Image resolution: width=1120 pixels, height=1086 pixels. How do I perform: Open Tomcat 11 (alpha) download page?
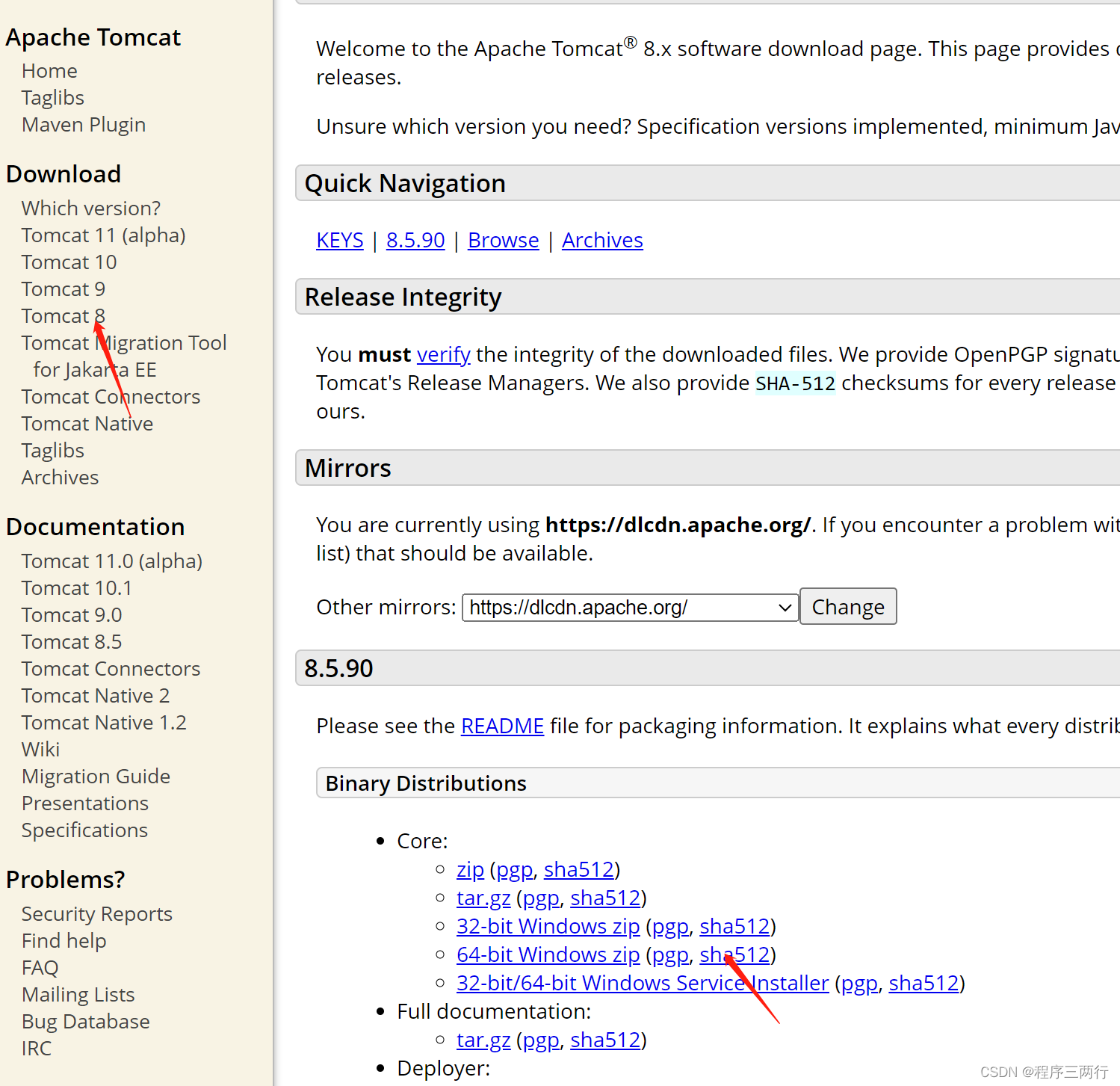click(103, 235)
